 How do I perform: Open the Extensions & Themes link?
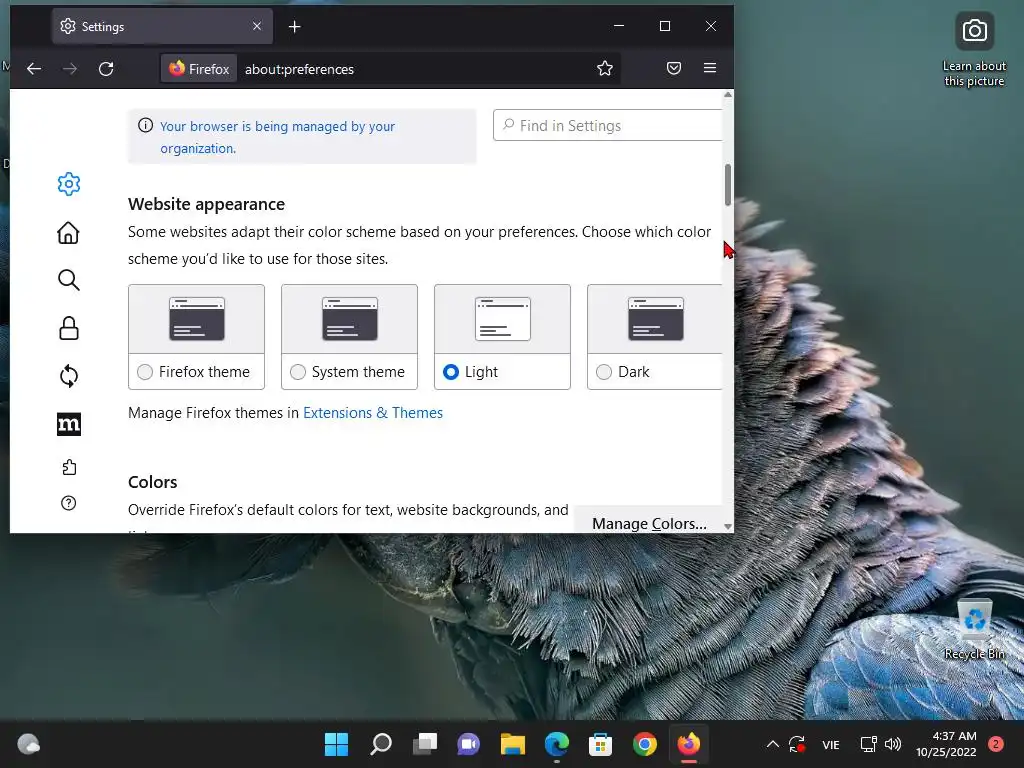[373, 413]
